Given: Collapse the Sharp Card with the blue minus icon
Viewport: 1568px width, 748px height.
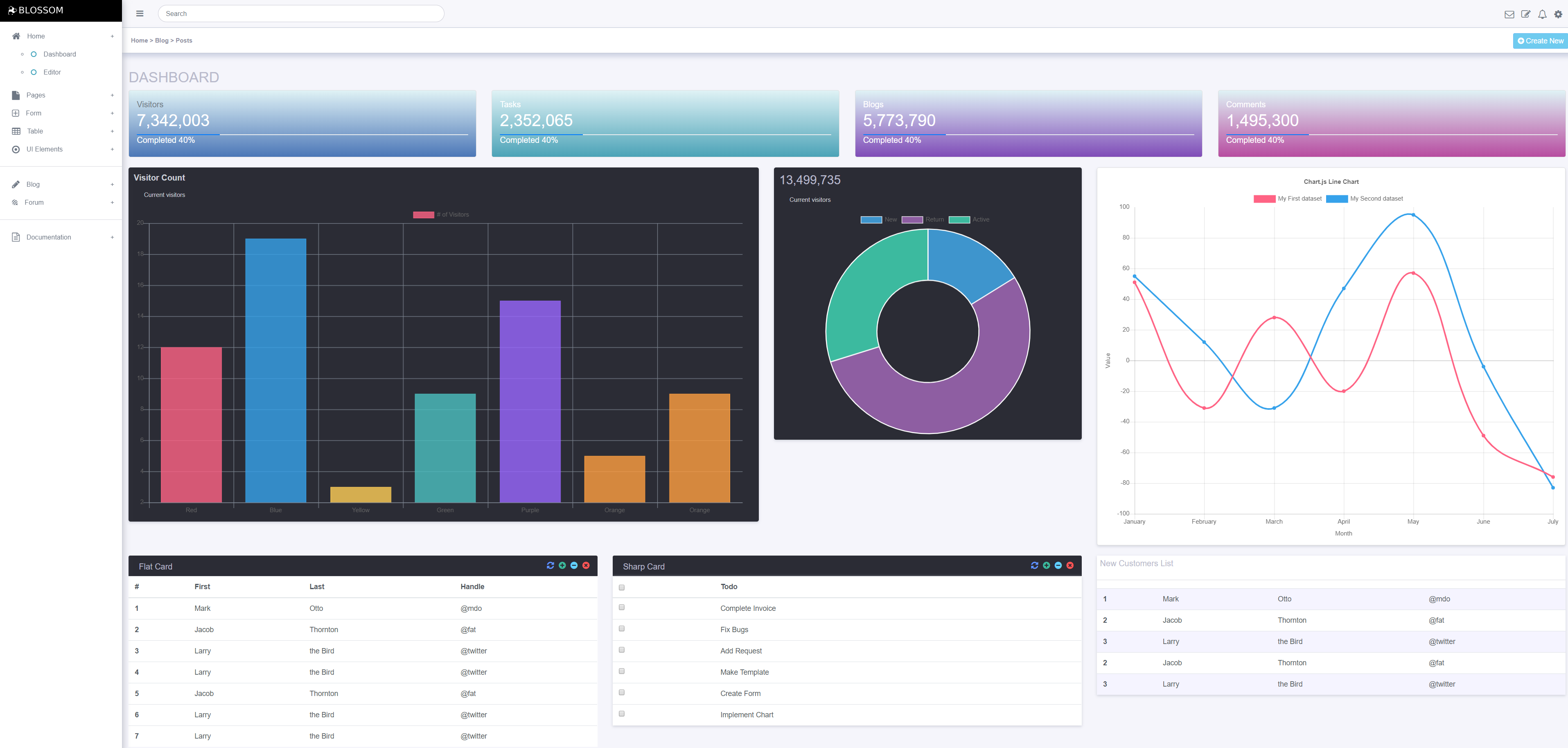Looking at the screenshot, I should (1058, 565).
